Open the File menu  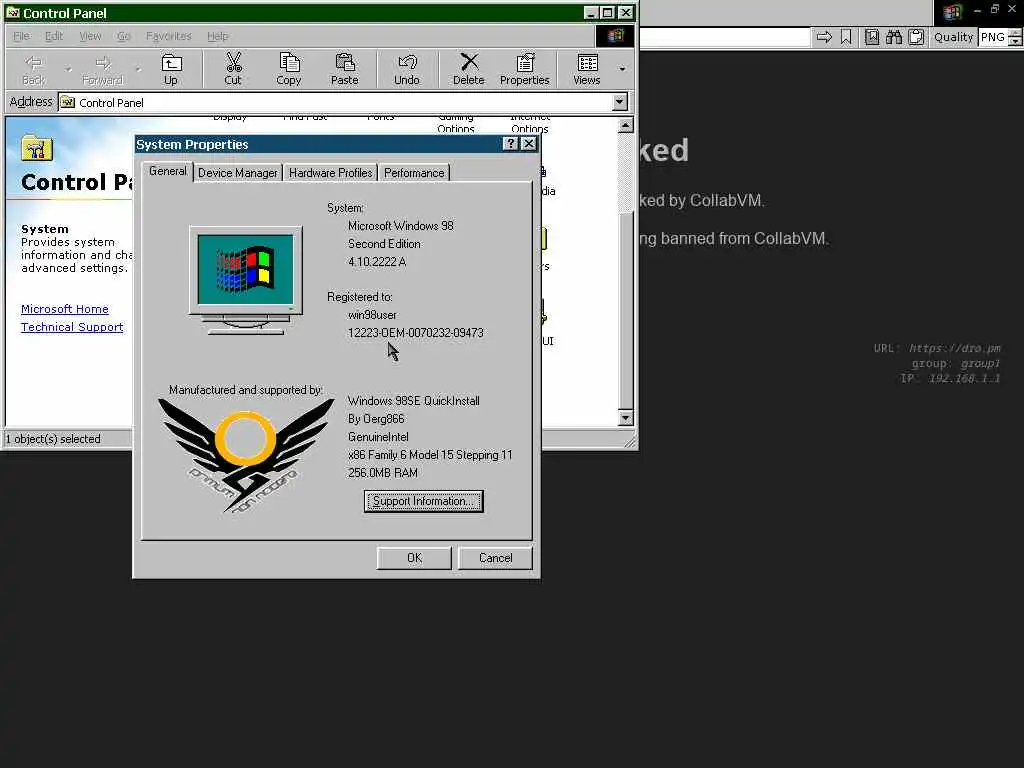21,36
